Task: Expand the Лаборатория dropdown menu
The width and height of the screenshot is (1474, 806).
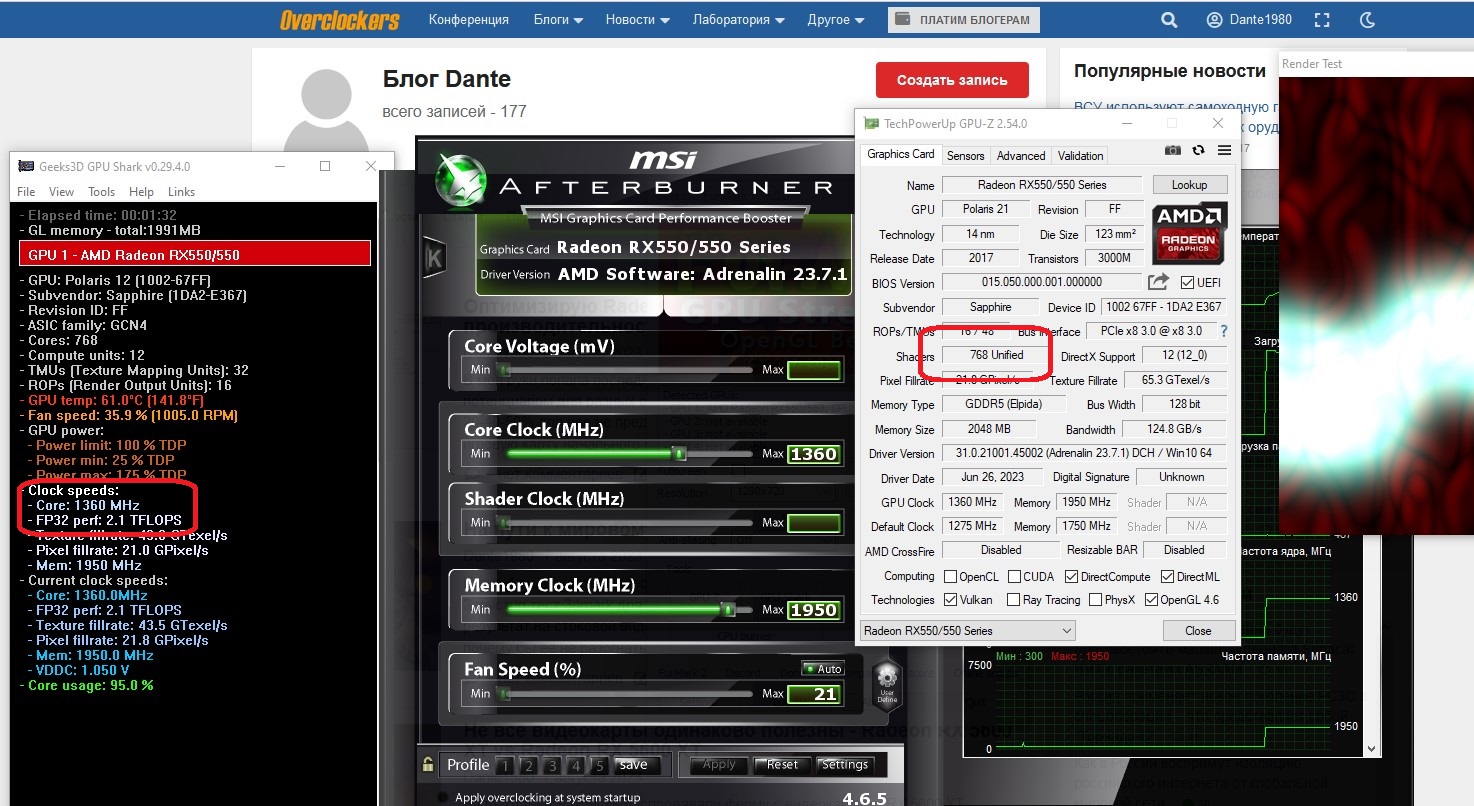Action: coord(738,20)
